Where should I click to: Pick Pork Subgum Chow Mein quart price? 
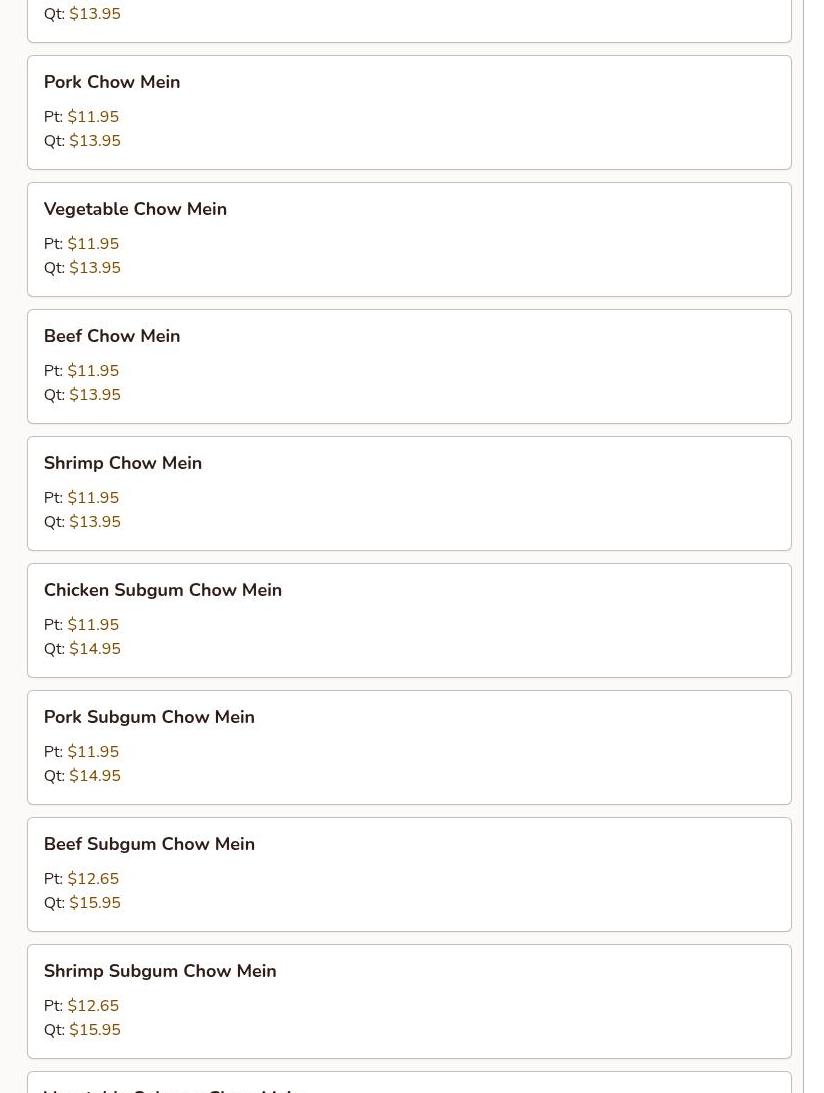[x=95, y=775]
